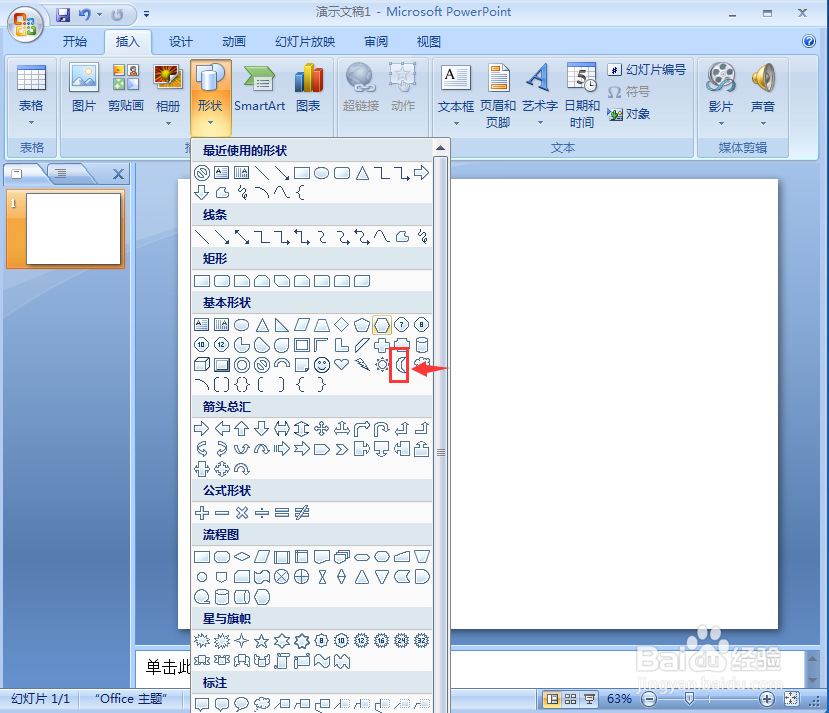
Task: Switch to the 设计 tab
Action: tap(181, 41)
